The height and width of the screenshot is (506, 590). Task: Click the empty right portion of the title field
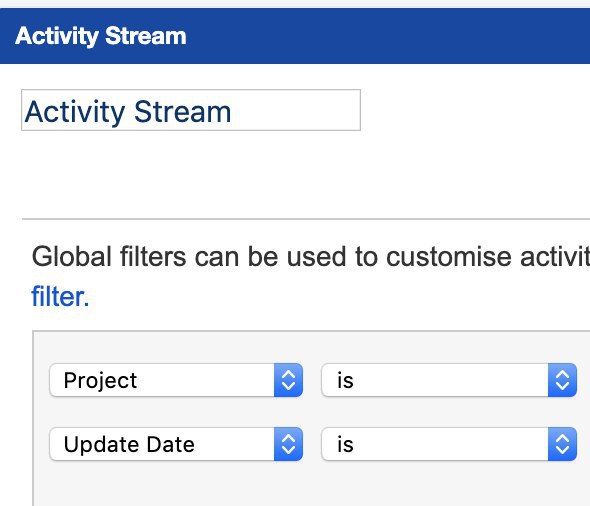click(297, 110)
